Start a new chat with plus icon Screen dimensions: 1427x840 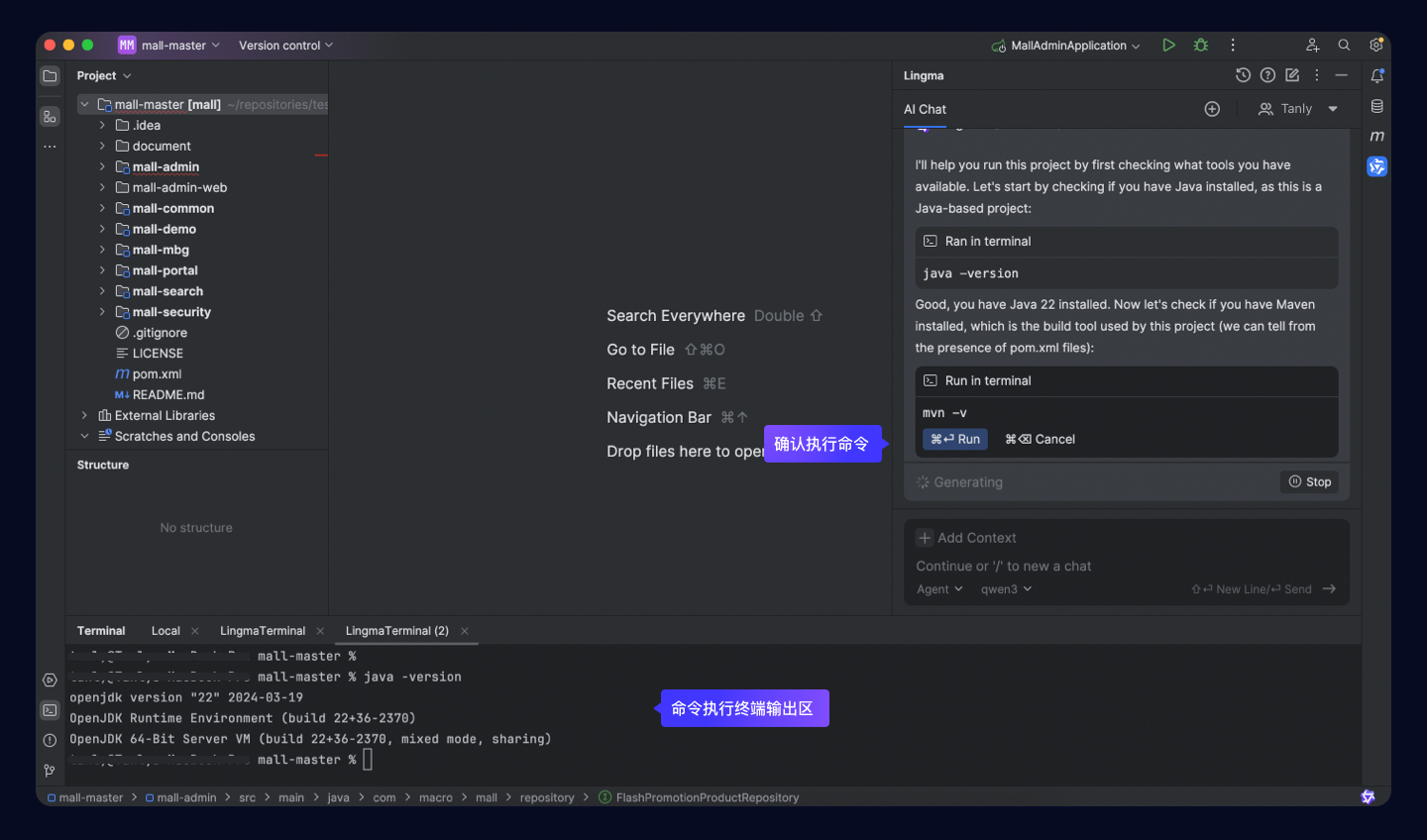(x=1212, y=109)
